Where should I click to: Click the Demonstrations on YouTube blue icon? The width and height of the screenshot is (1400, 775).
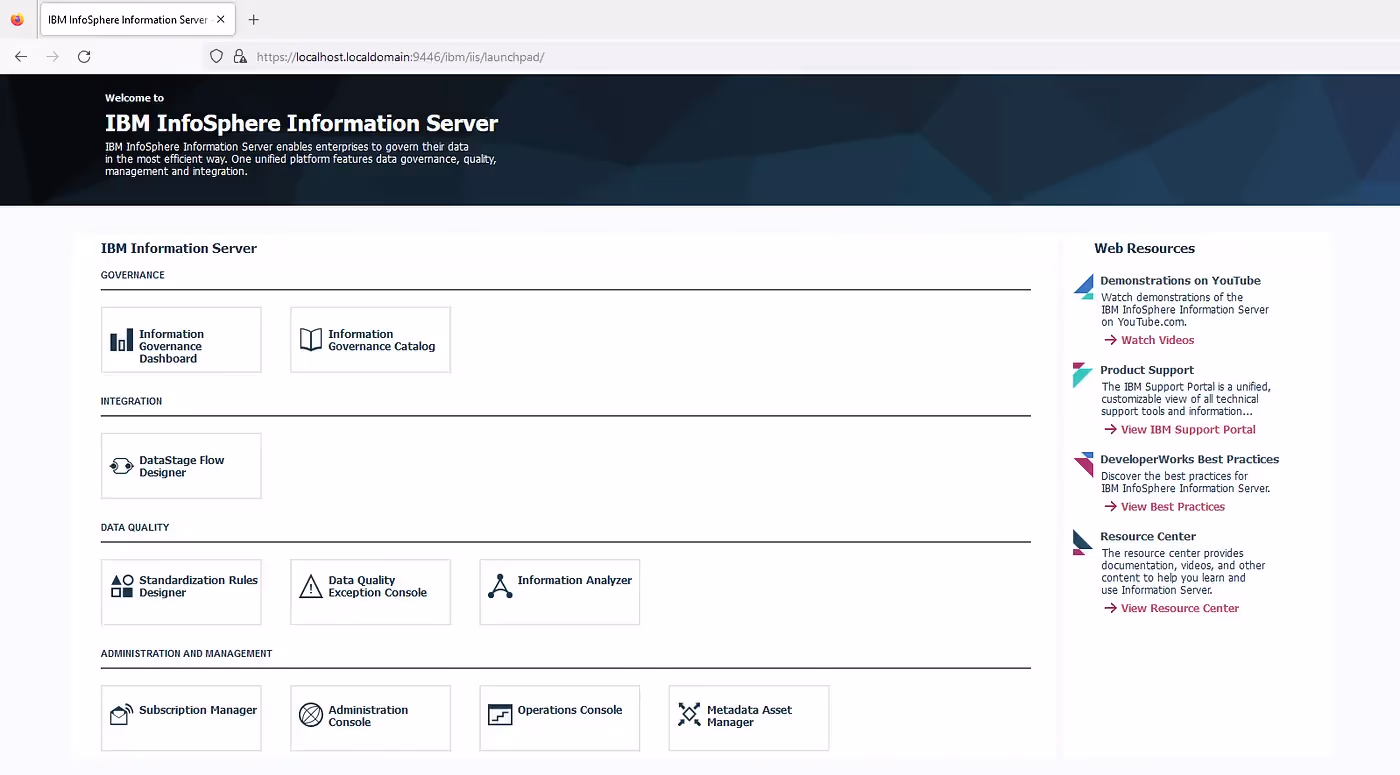tap(1083, 286)
